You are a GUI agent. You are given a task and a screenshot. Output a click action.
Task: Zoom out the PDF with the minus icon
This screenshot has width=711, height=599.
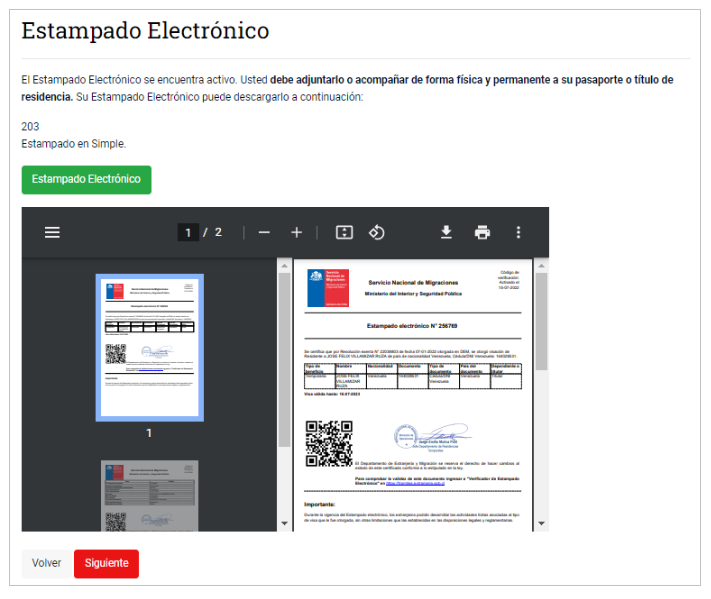(264, 233)
